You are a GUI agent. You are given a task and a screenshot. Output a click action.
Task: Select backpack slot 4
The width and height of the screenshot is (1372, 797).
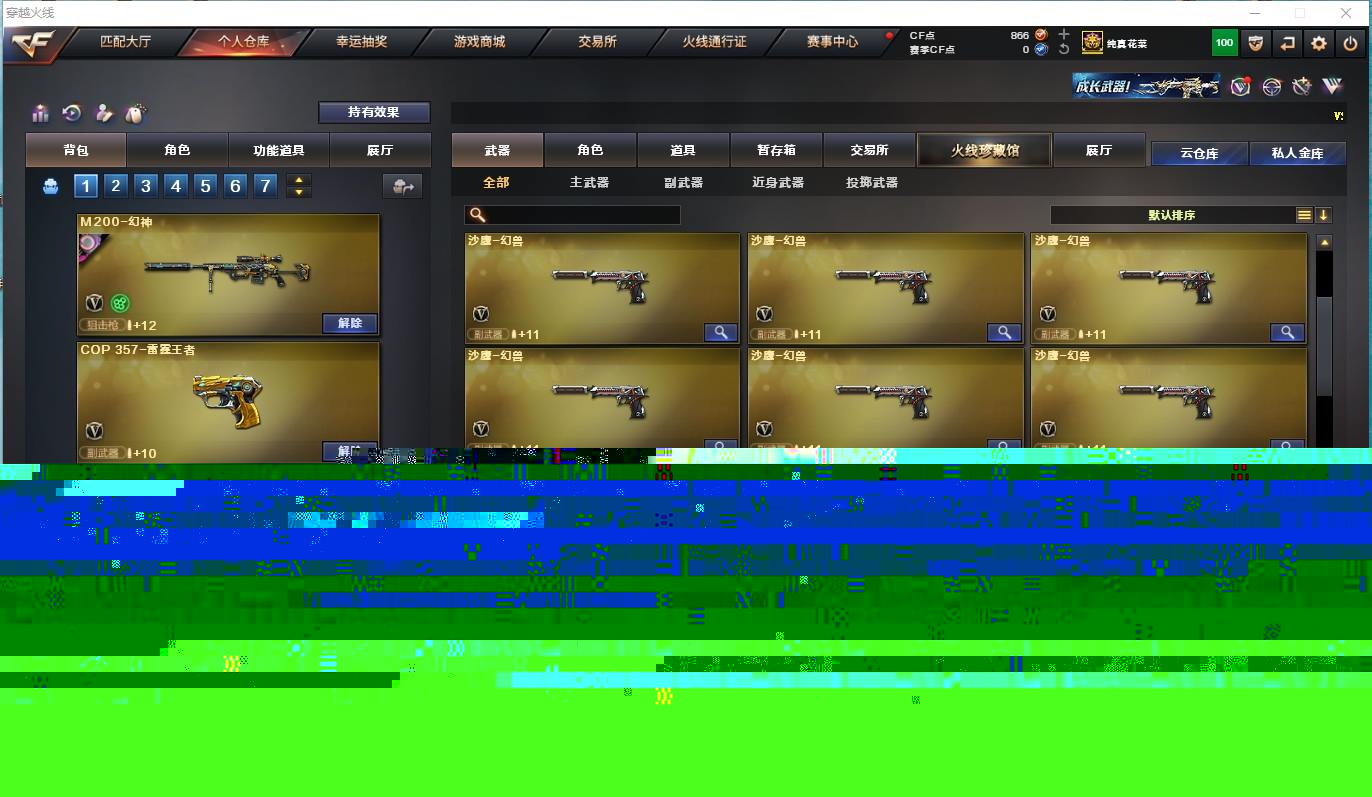[x=176, y=186]
